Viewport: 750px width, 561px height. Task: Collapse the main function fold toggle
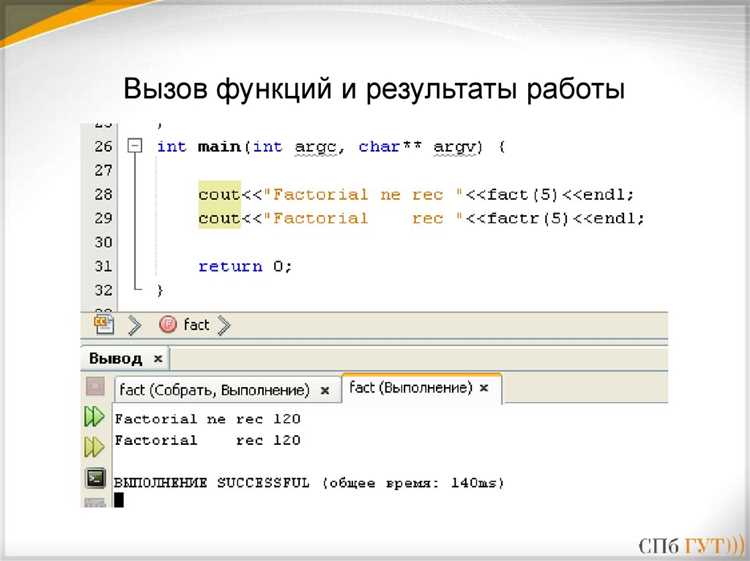pyautogui.click(x=136, y=145)
